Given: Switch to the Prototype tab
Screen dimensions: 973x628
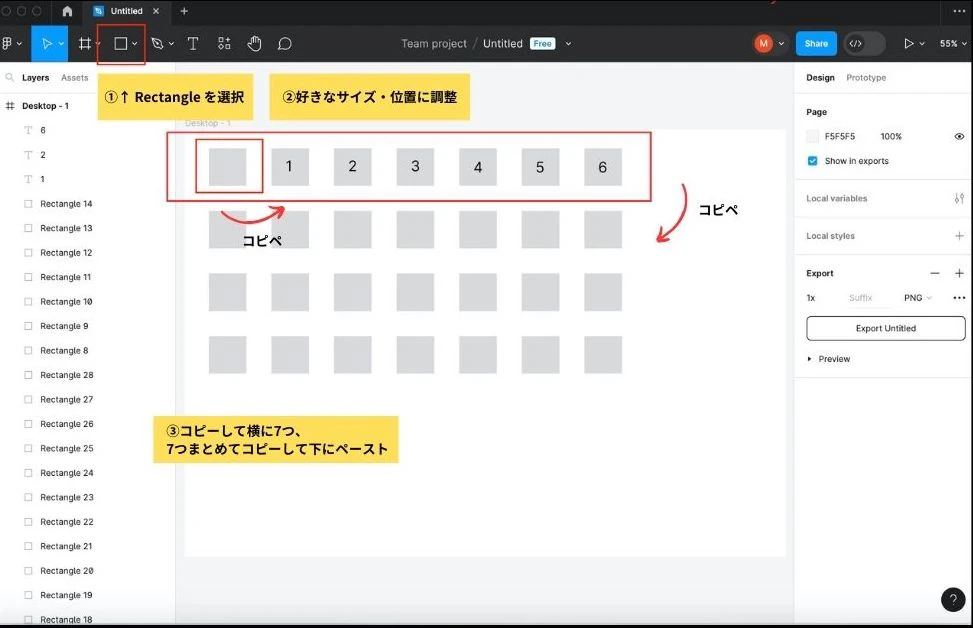Looking at the screenshot, I should [866, 78].
